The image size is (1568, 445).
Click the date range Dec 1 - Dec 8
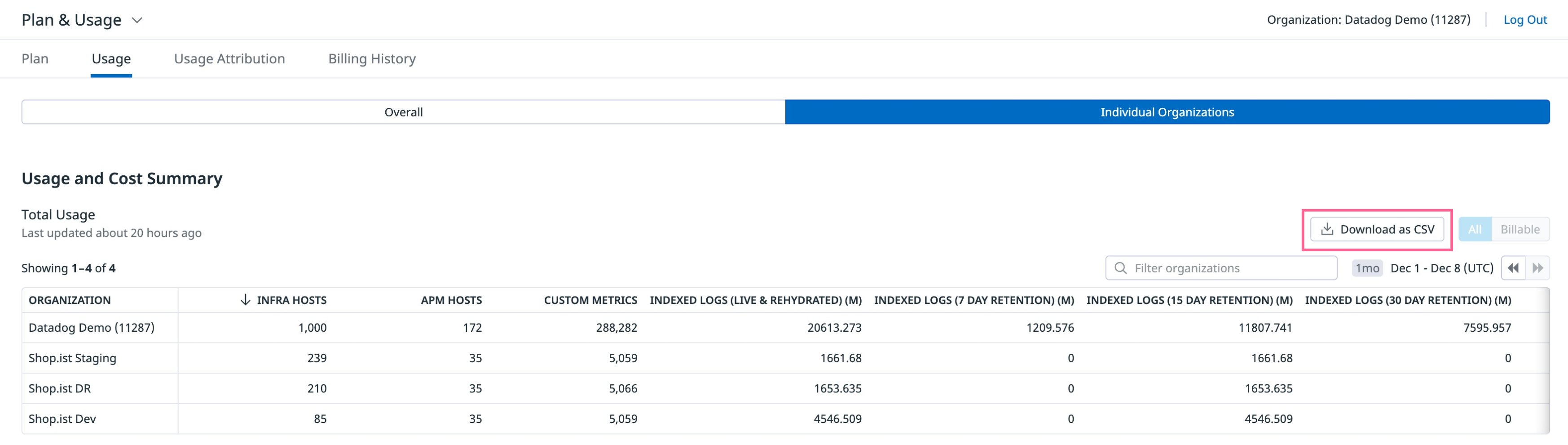point(1441,267)
